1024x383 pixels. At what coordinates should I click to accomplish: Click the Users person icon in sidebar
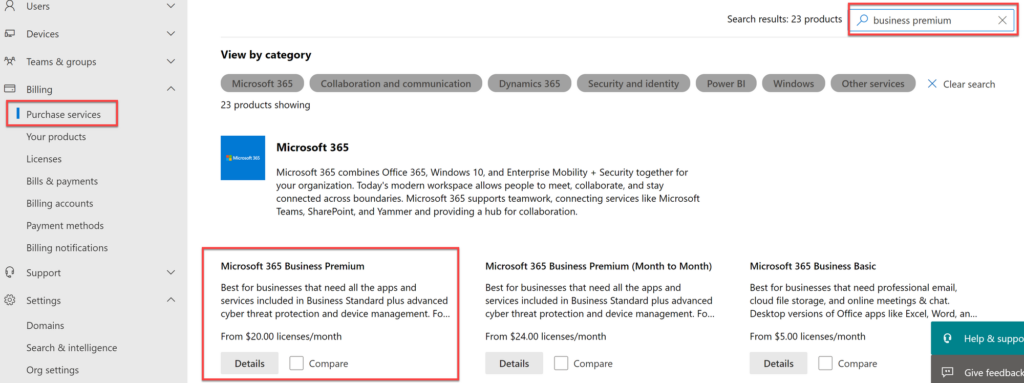click(x=10, y=6)
